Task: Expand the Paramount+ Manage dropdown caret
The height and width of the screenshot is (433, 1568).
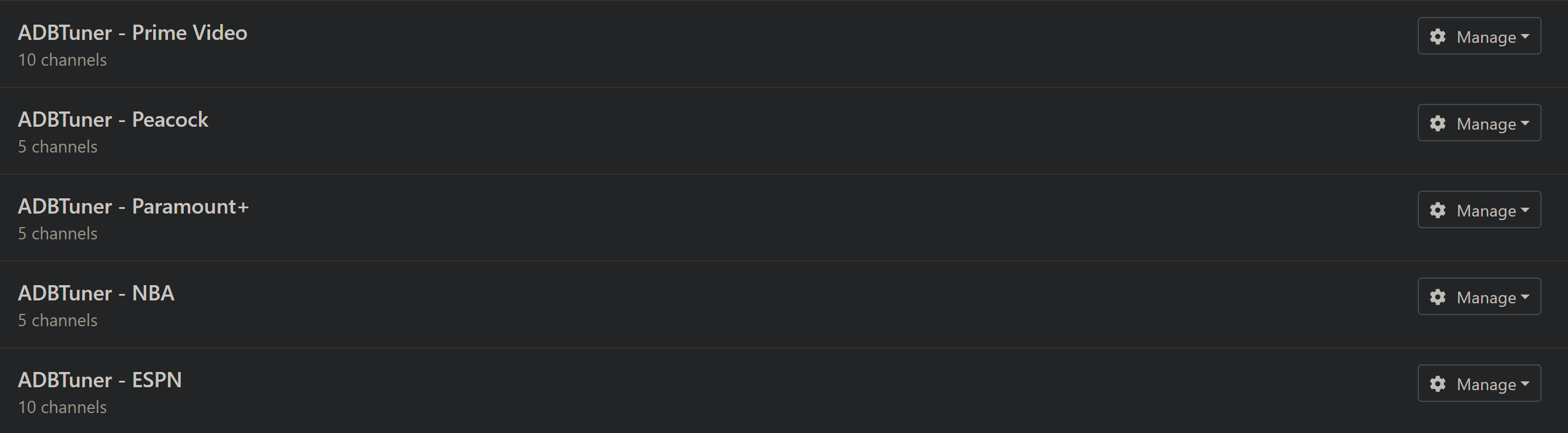Action: (1525, 211)
